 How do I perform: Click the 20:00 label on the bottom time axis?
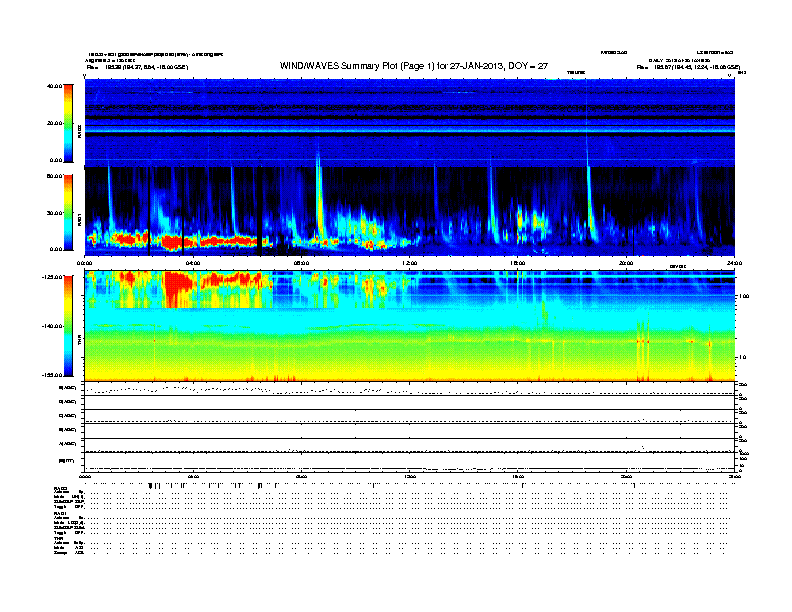coord(626,476)
